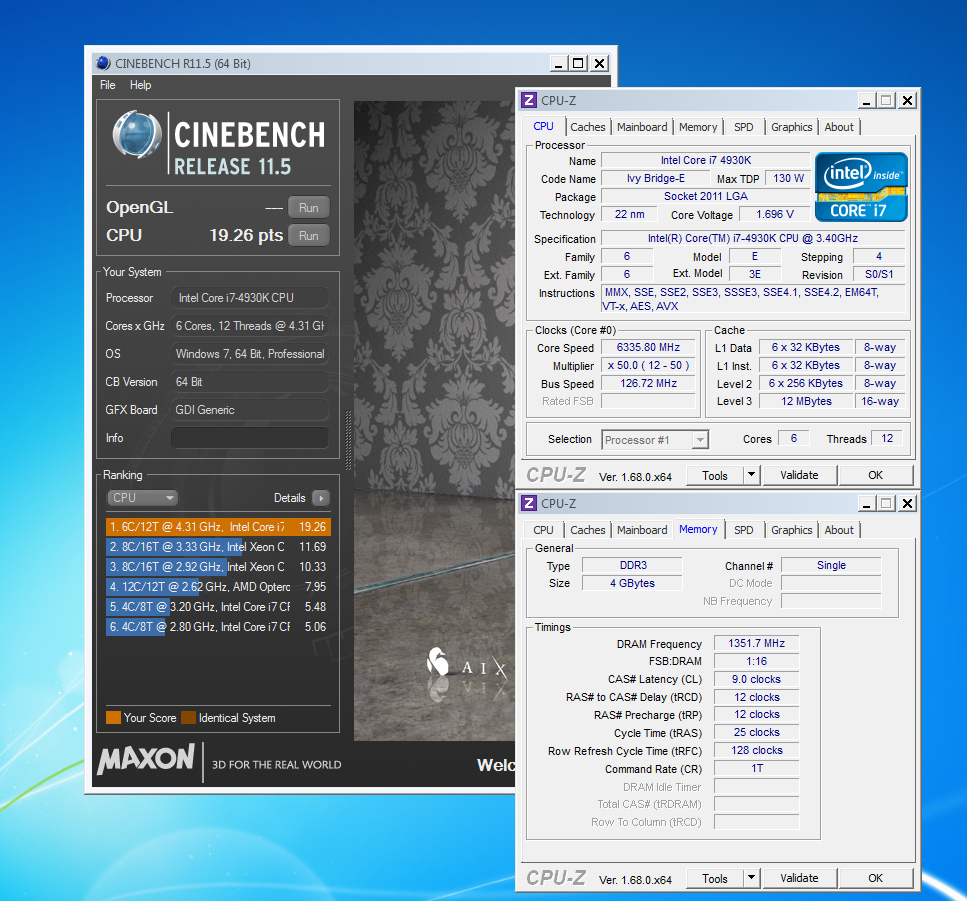Select ranking row 5 with score 5.48
Screen dimensions: 967x901
[218, 607]
